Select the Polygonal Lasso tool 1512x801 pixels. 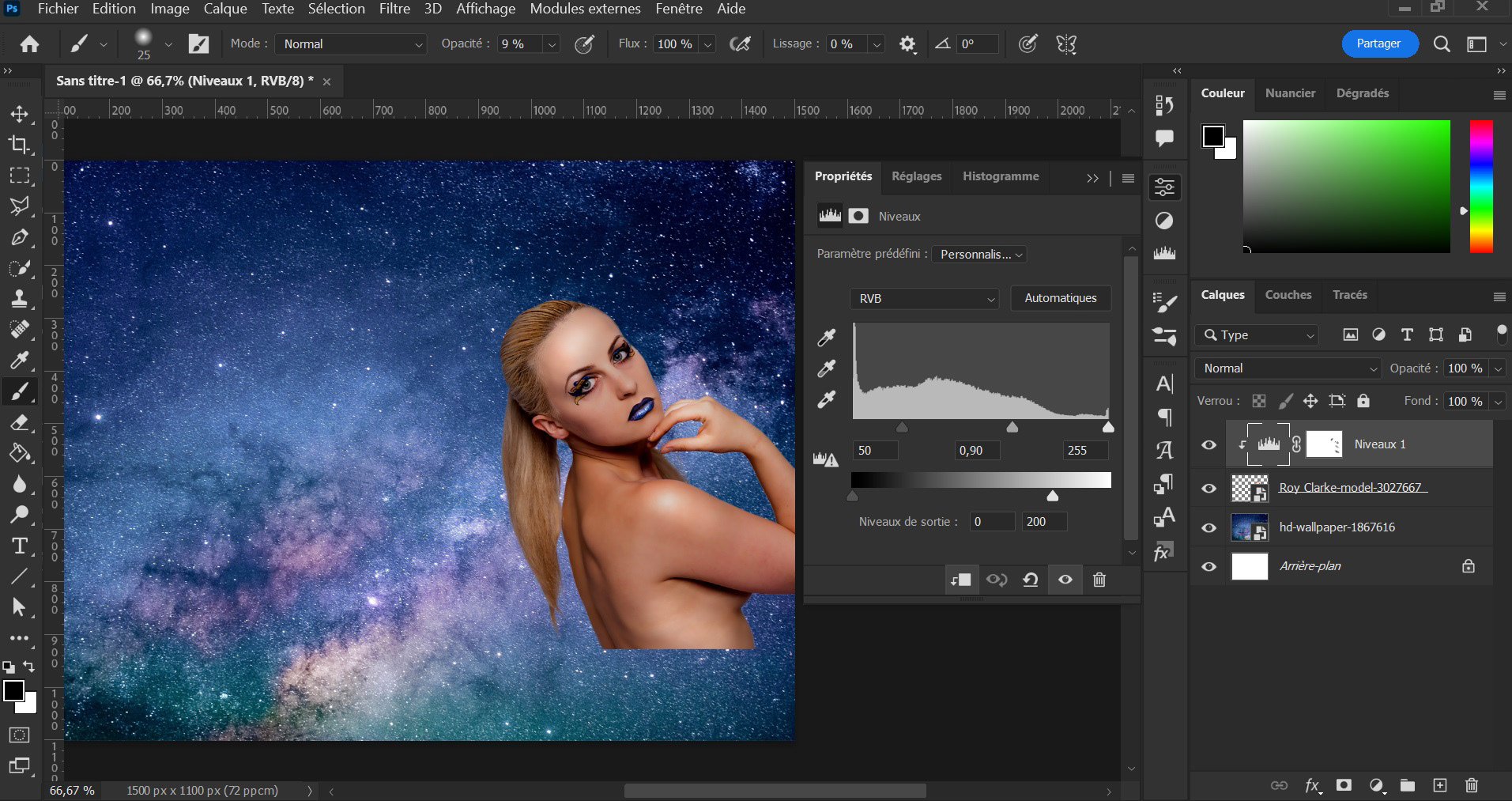pos(20,206)
